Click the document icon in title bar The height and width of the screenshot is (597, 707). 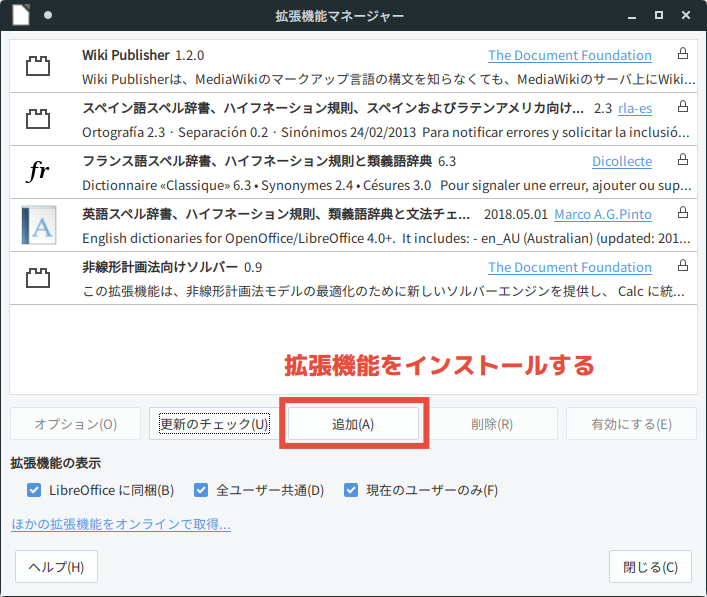point(21,15)
